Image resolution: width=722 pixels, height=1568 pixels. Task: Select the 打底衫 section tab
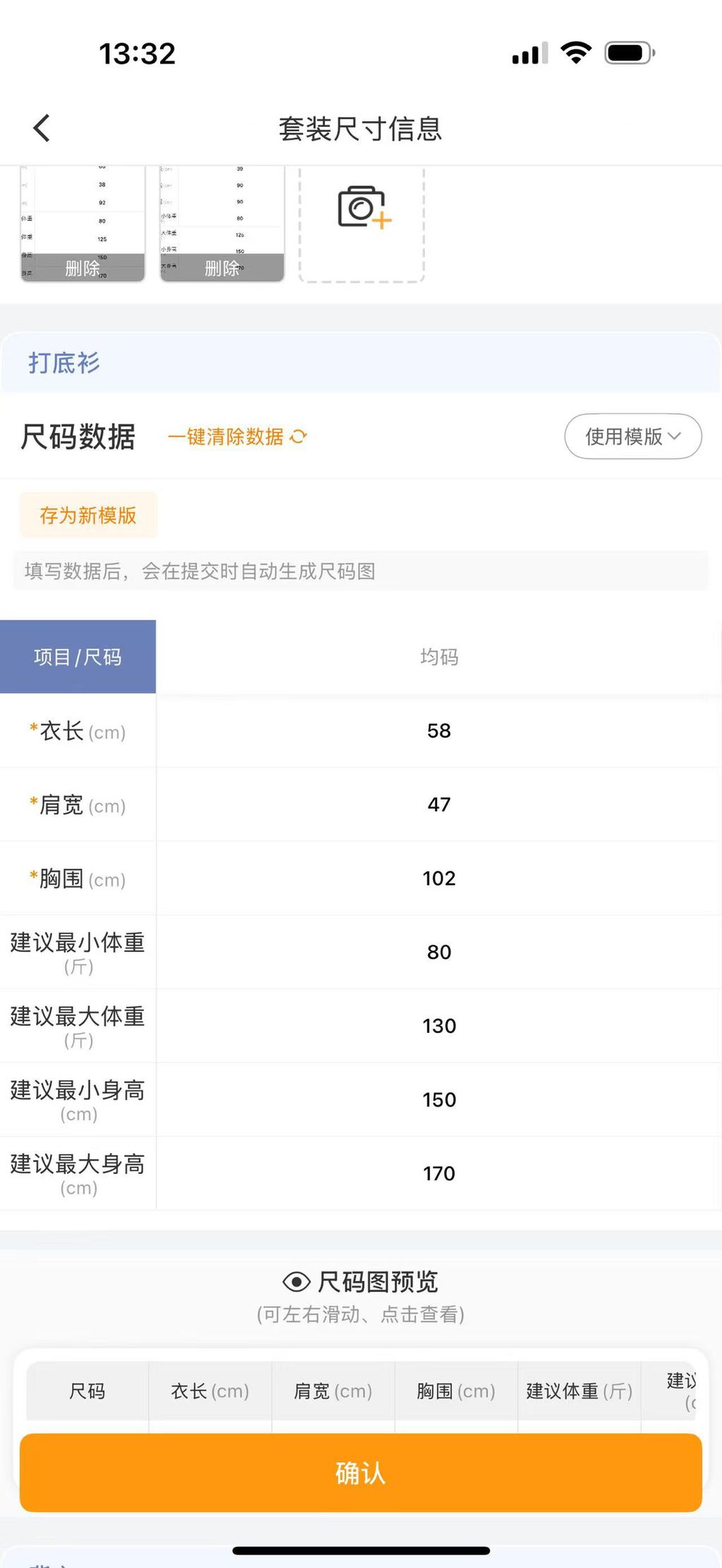click(64, 363)
